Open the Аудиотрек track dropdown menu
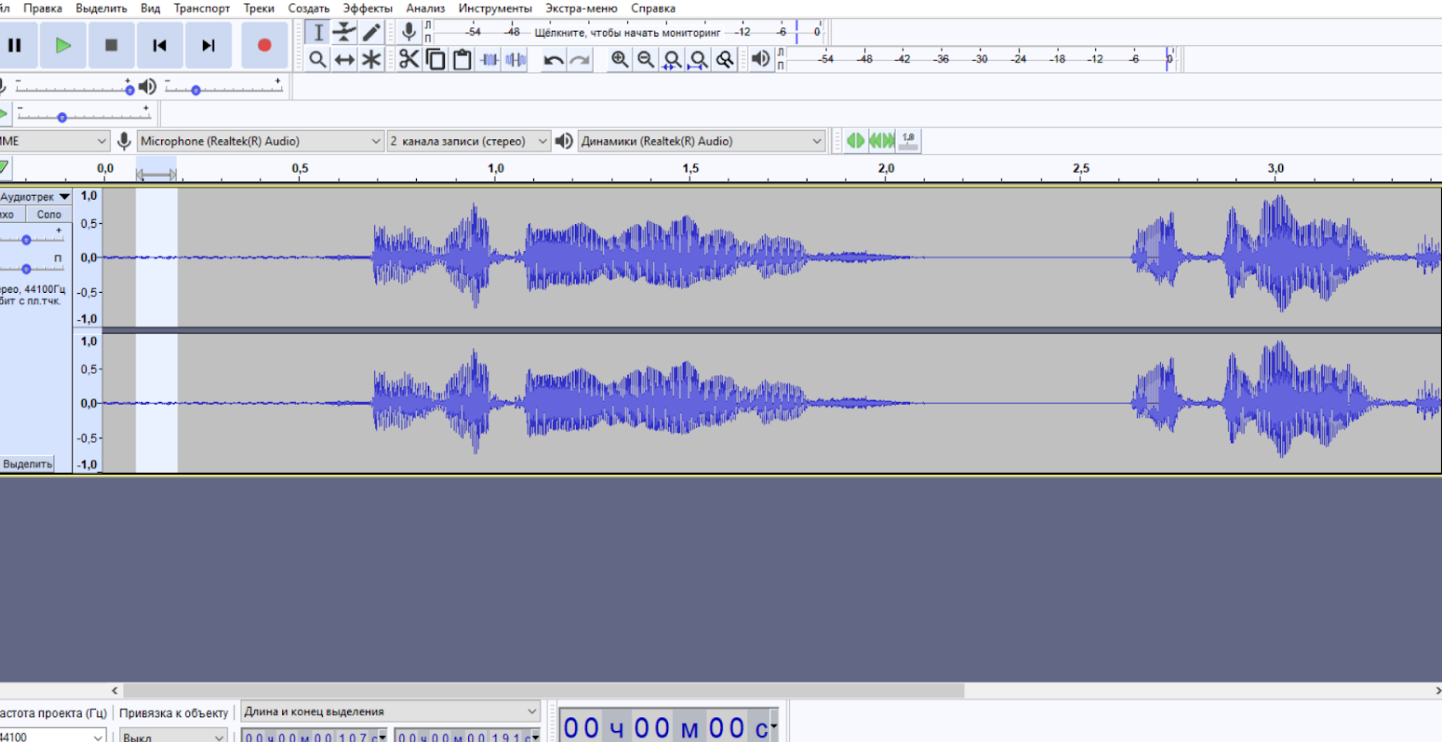This screenshot has height=742, width=1442. coord(35,197)
